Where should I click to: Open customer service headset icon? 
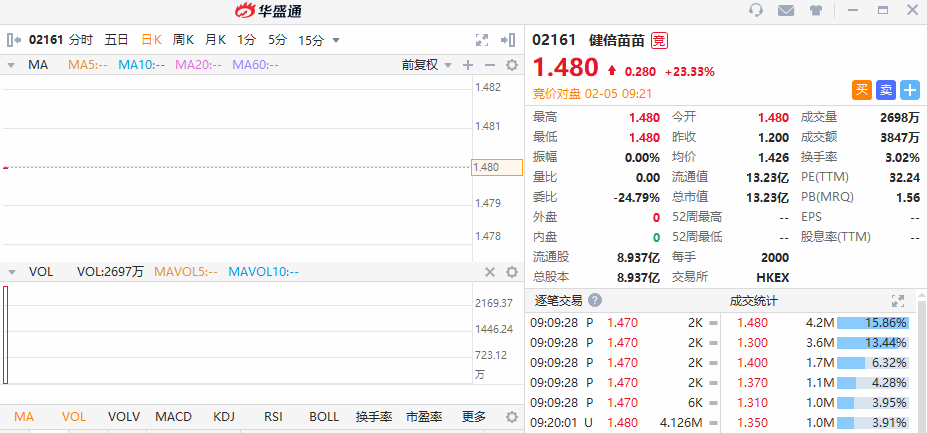click(755, 10)
